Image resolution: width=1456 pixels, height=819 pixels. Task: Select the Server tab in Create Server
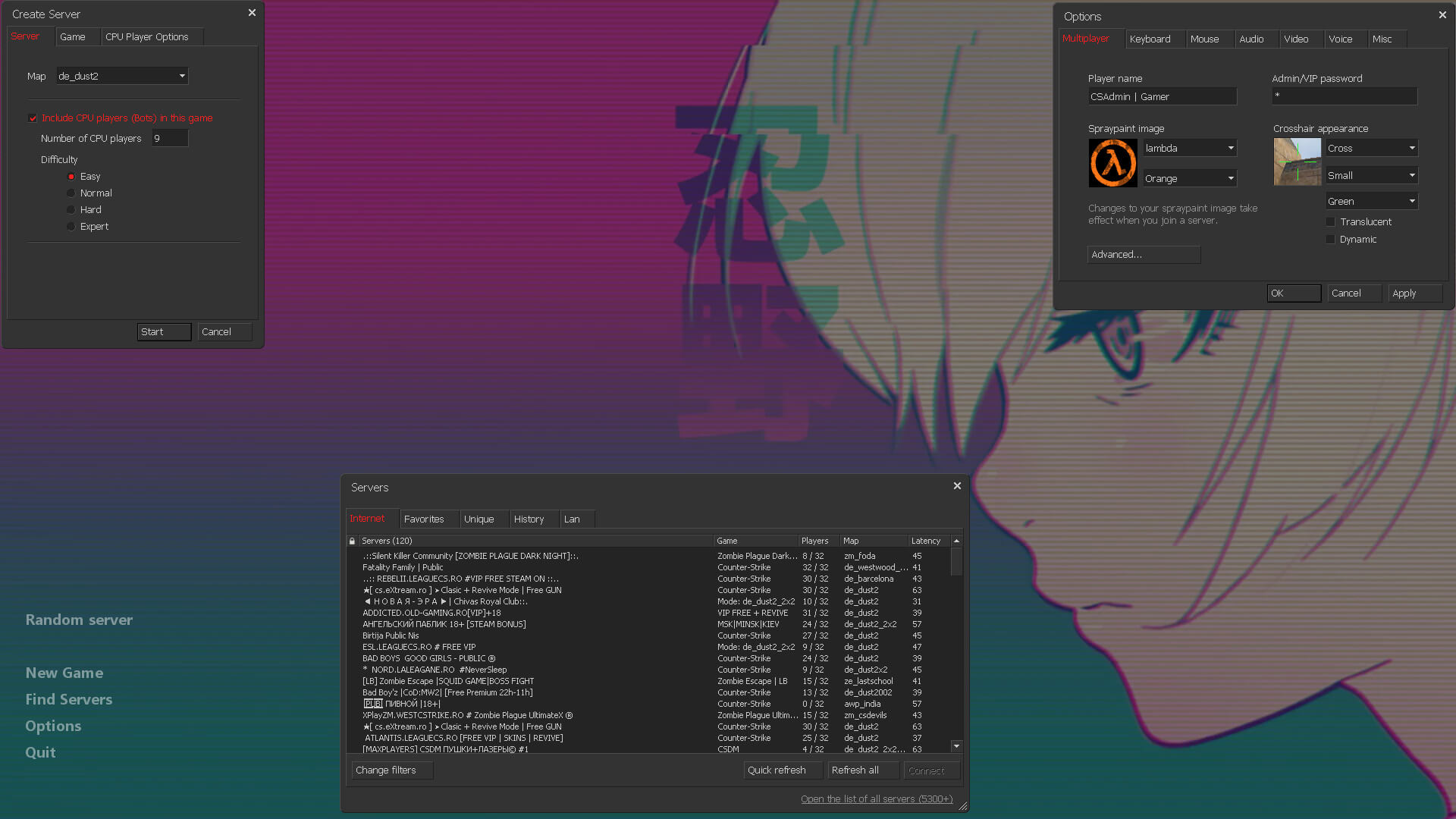[30, 36]
